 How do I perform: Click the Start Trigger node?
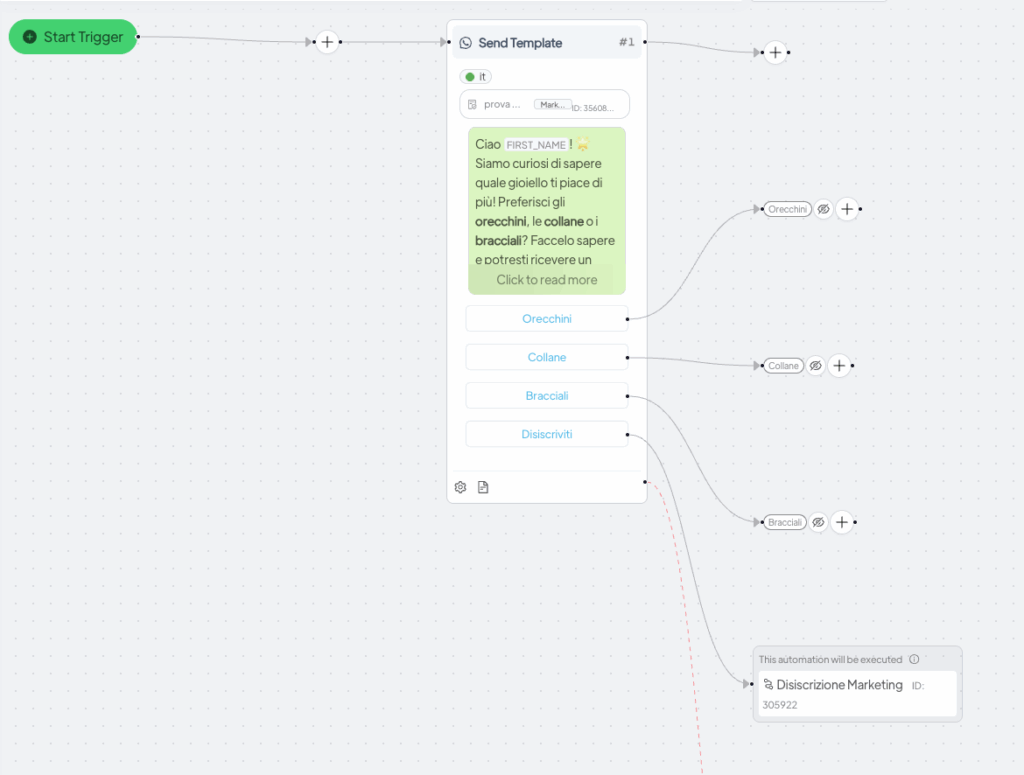pyautogui.click(x=73, y=37)
